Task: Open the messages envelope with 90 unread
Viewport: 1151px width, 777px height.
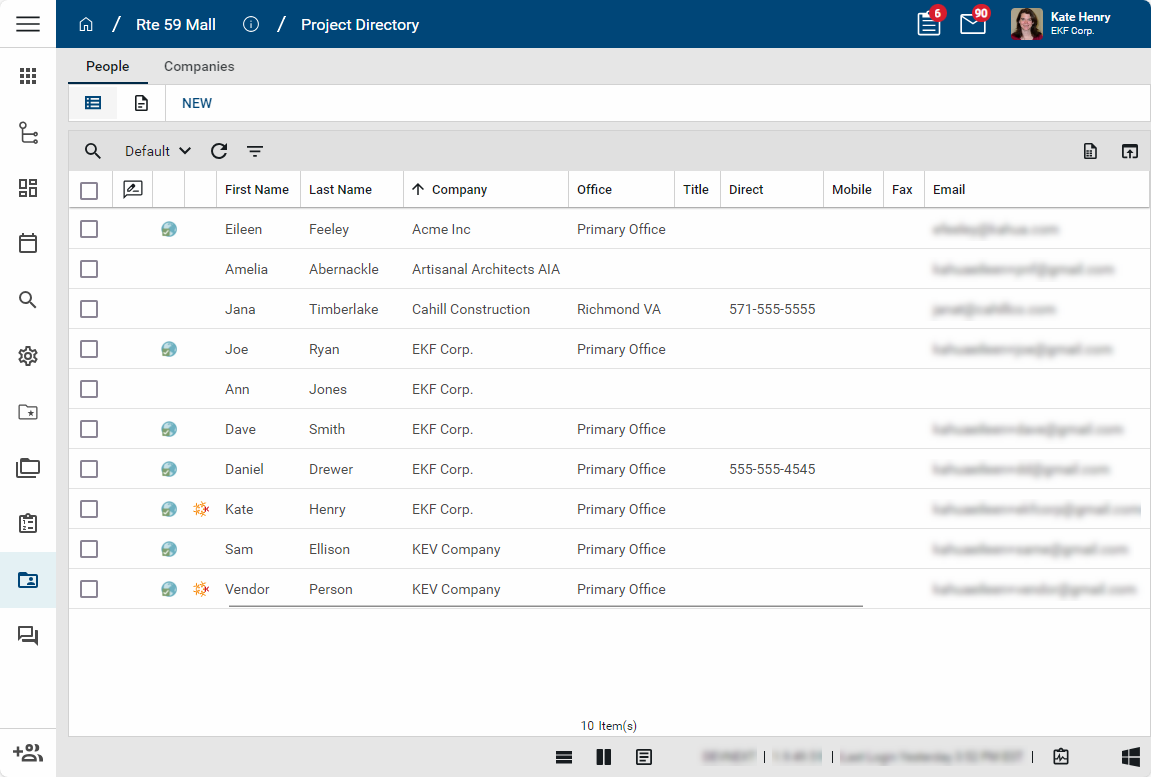Action: tap(972, 24)
